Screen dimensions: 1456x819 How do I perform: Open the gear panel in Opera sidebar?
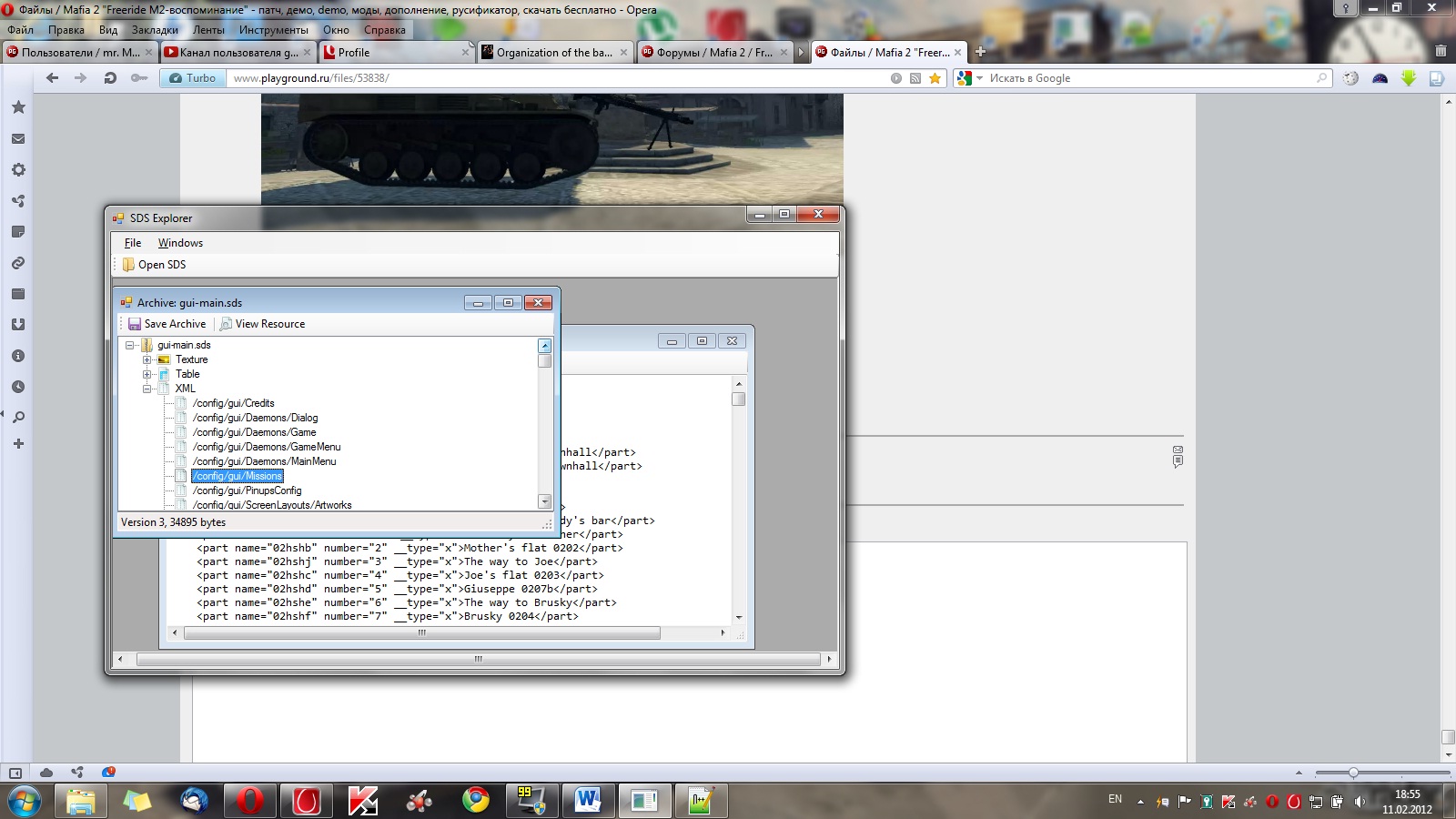point(18,170)
